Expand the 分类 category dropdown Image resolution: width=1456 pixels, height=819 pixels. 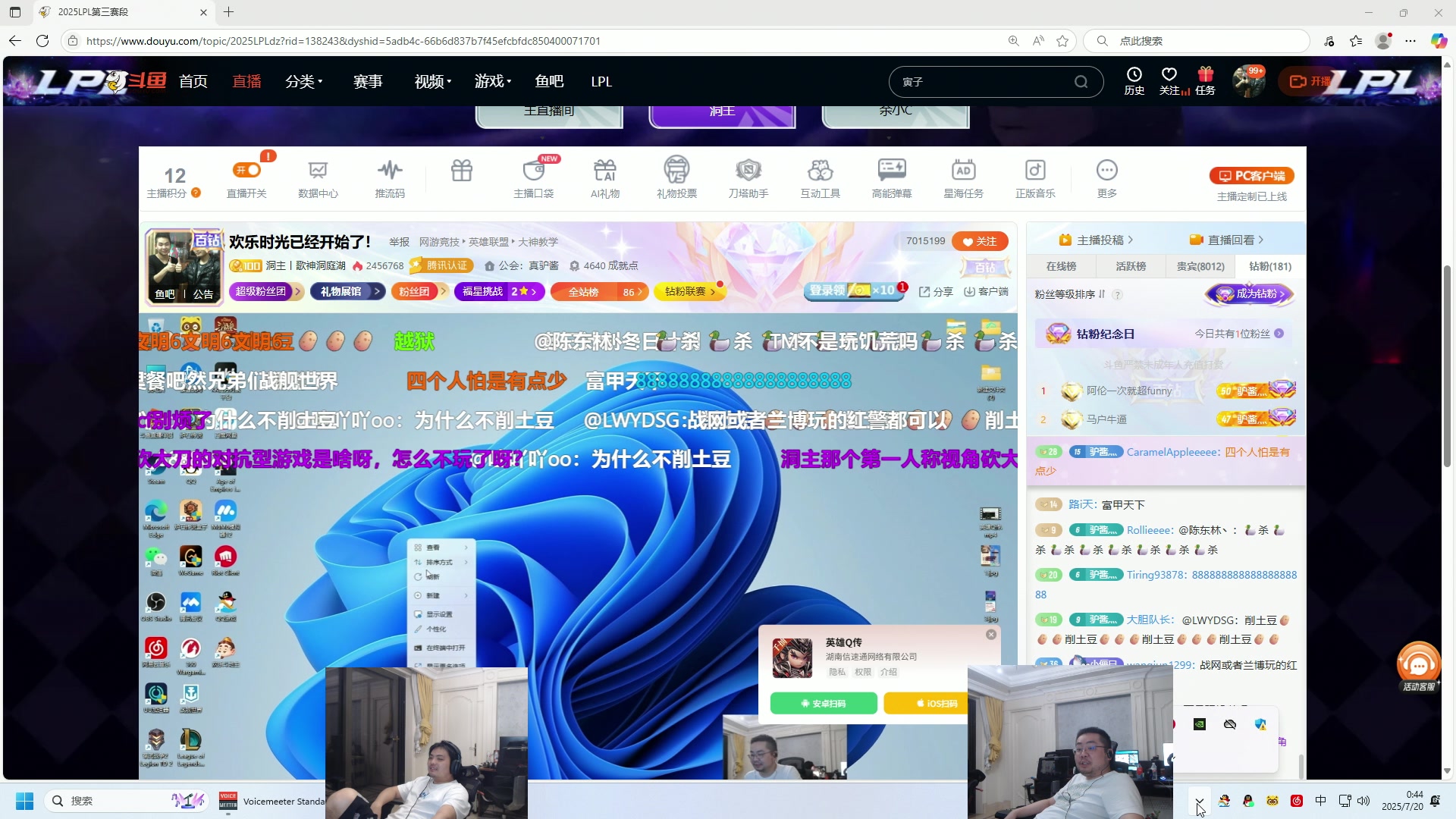click(x=304, y=81)
